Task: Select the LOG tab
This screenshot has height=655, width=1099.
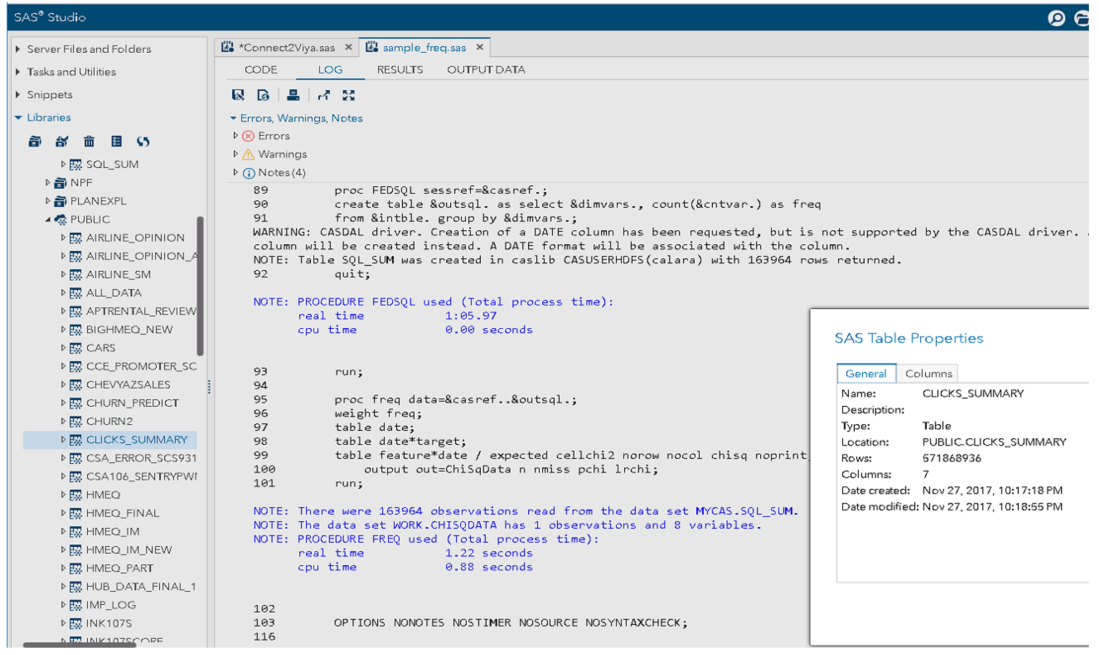Action: (330, 69)
